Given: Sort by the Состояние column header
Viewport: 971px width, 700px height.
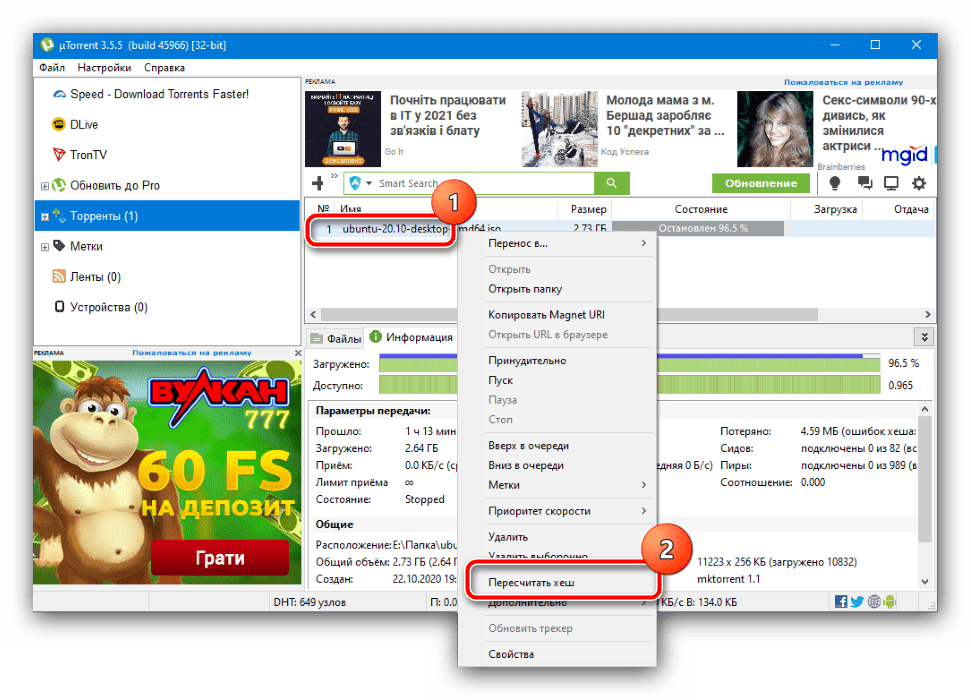Looking at the screenshot, I should pos(701,209).
